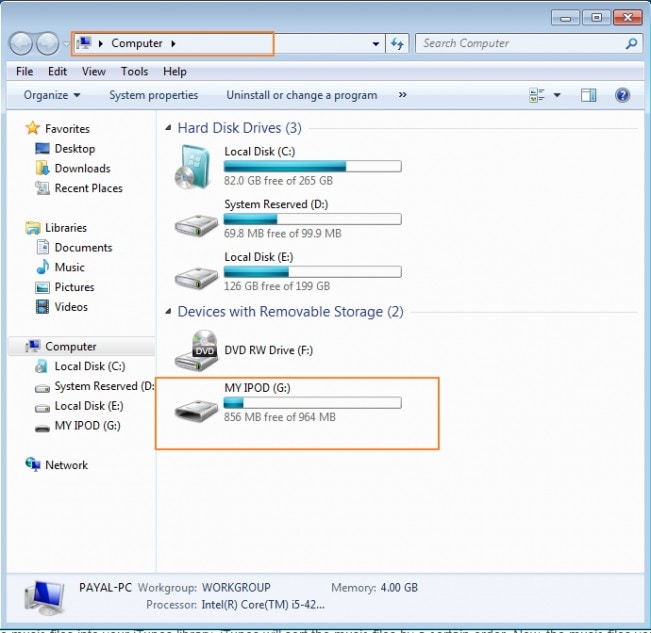
Task: Open the File menu
Action: click(x=24, y=71)
